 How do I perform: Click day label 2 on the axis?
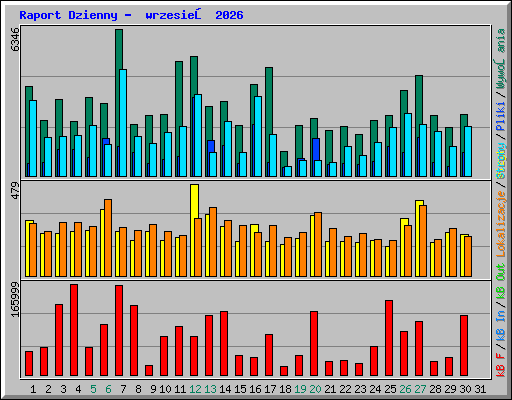click(x=48, y=389)
